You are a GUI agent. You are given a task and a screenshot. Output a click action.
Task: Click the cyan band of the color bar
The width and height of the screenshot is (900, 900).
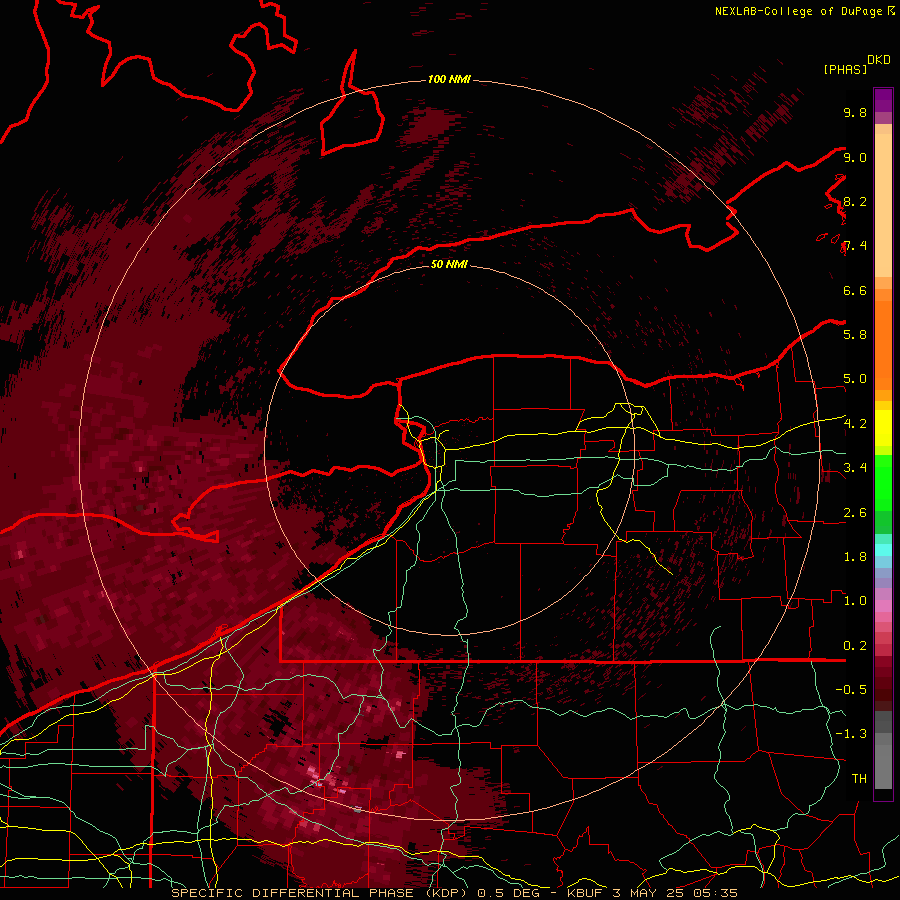(883, 550)
